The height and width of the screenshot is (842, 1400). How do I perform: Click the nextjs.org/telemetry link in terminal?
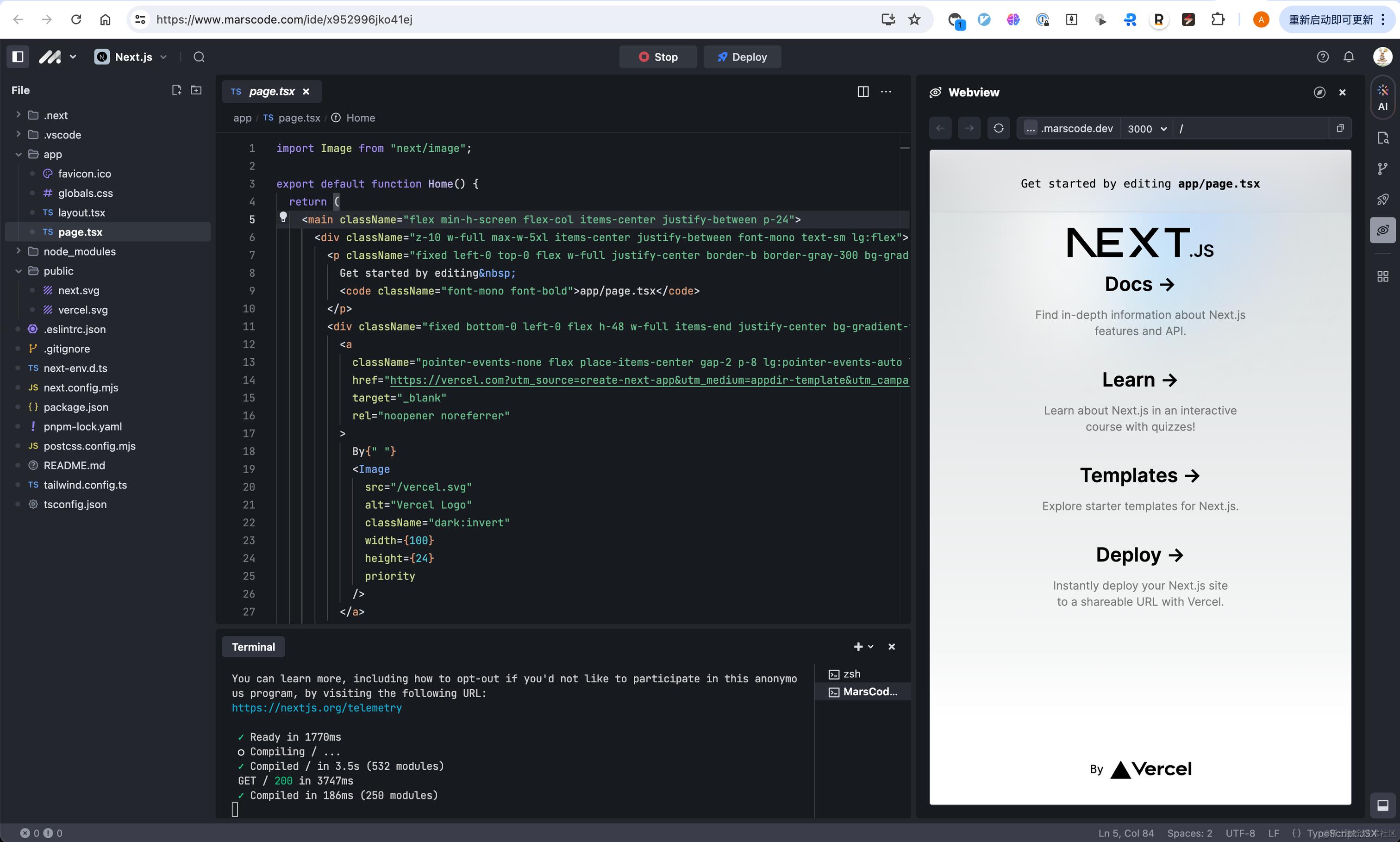pyautogui.click(x=316, y=707)
